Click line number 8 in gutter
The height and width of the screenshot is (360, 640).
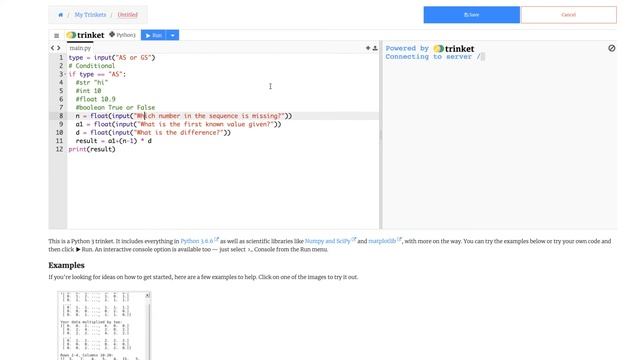coord(61,116)
